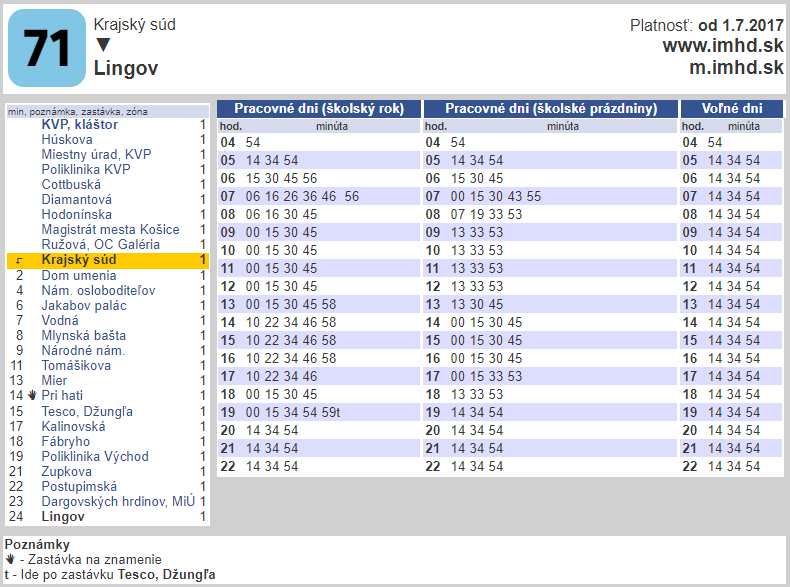This screenshot has height=587, width=790.
Task: Click the hand icon in Poznámky legend
Action: (x=10, y=560)
